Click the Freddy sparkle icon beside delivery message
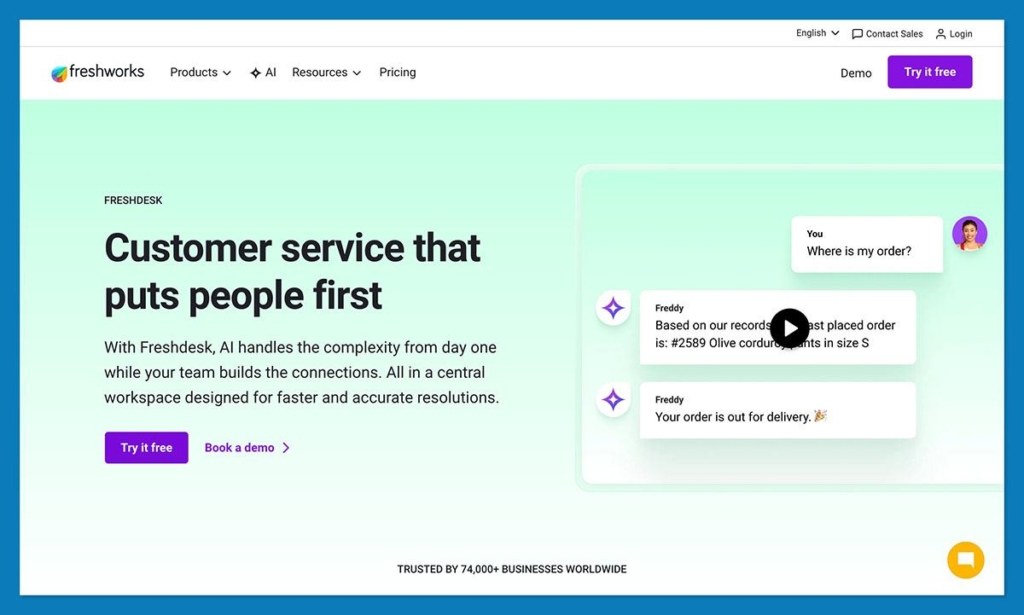 613,400
